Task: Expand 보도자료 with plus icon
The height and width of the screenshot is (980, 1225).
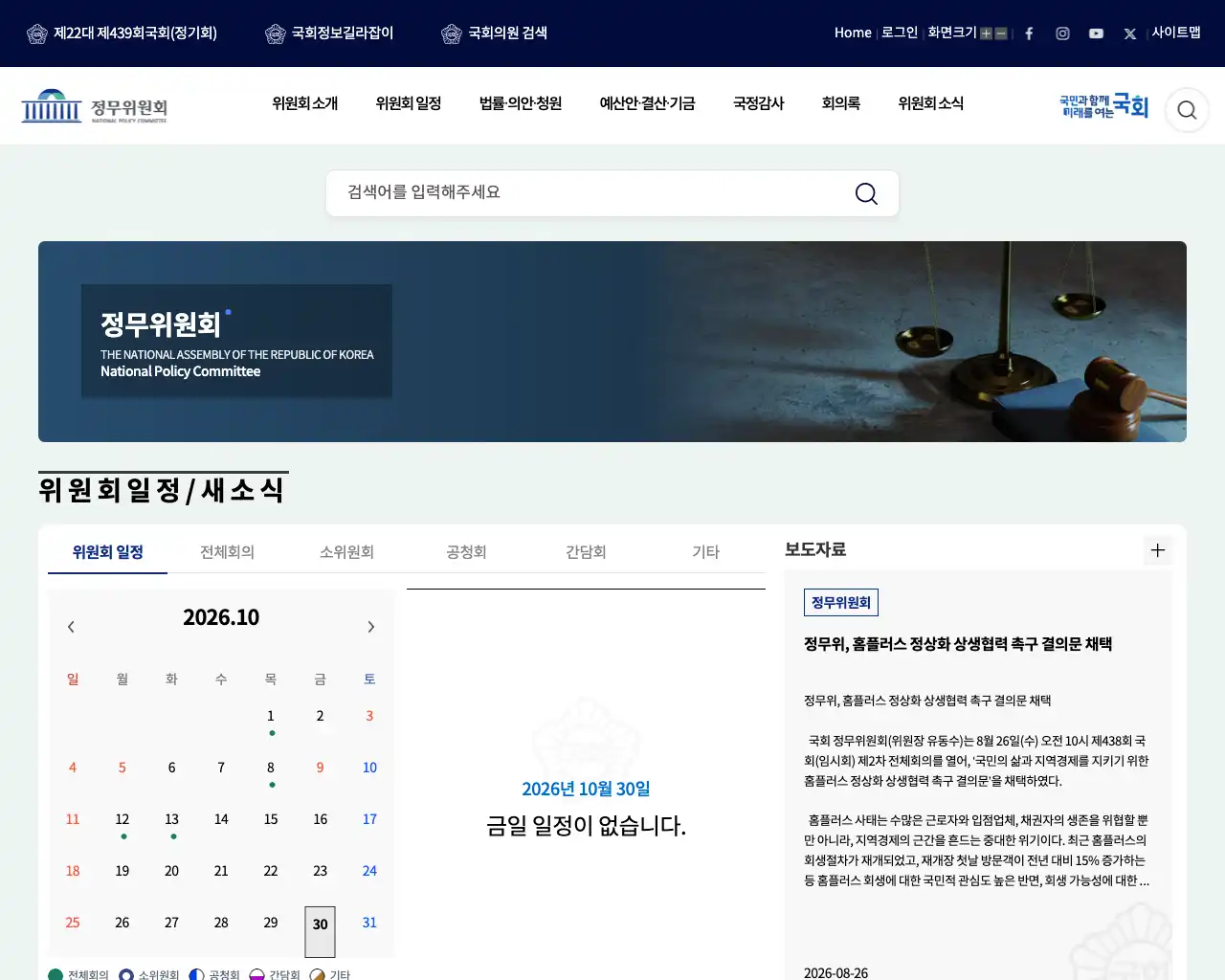Action: coord(1158,550)
